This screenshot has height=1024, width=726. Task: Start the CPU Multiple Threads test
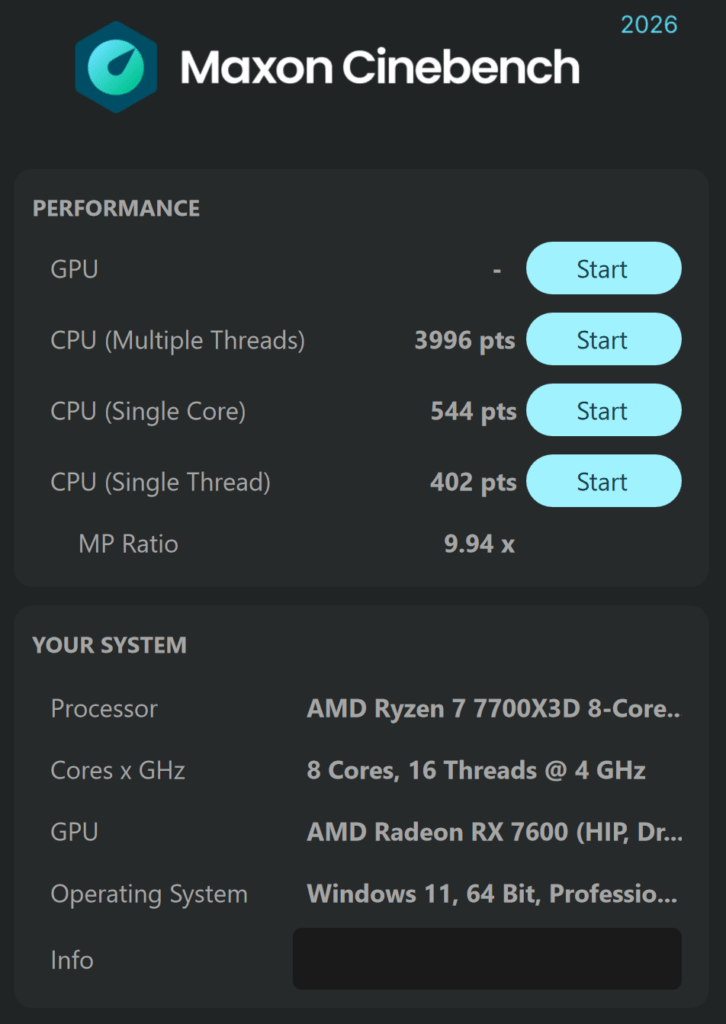pos(604,339)
